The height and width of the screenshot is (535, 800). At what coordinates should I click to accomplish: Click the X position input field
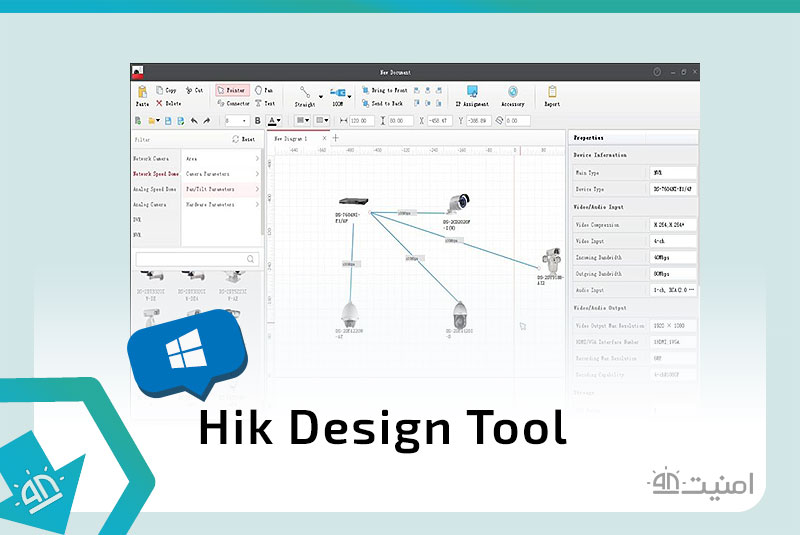(x=439, y=121)
